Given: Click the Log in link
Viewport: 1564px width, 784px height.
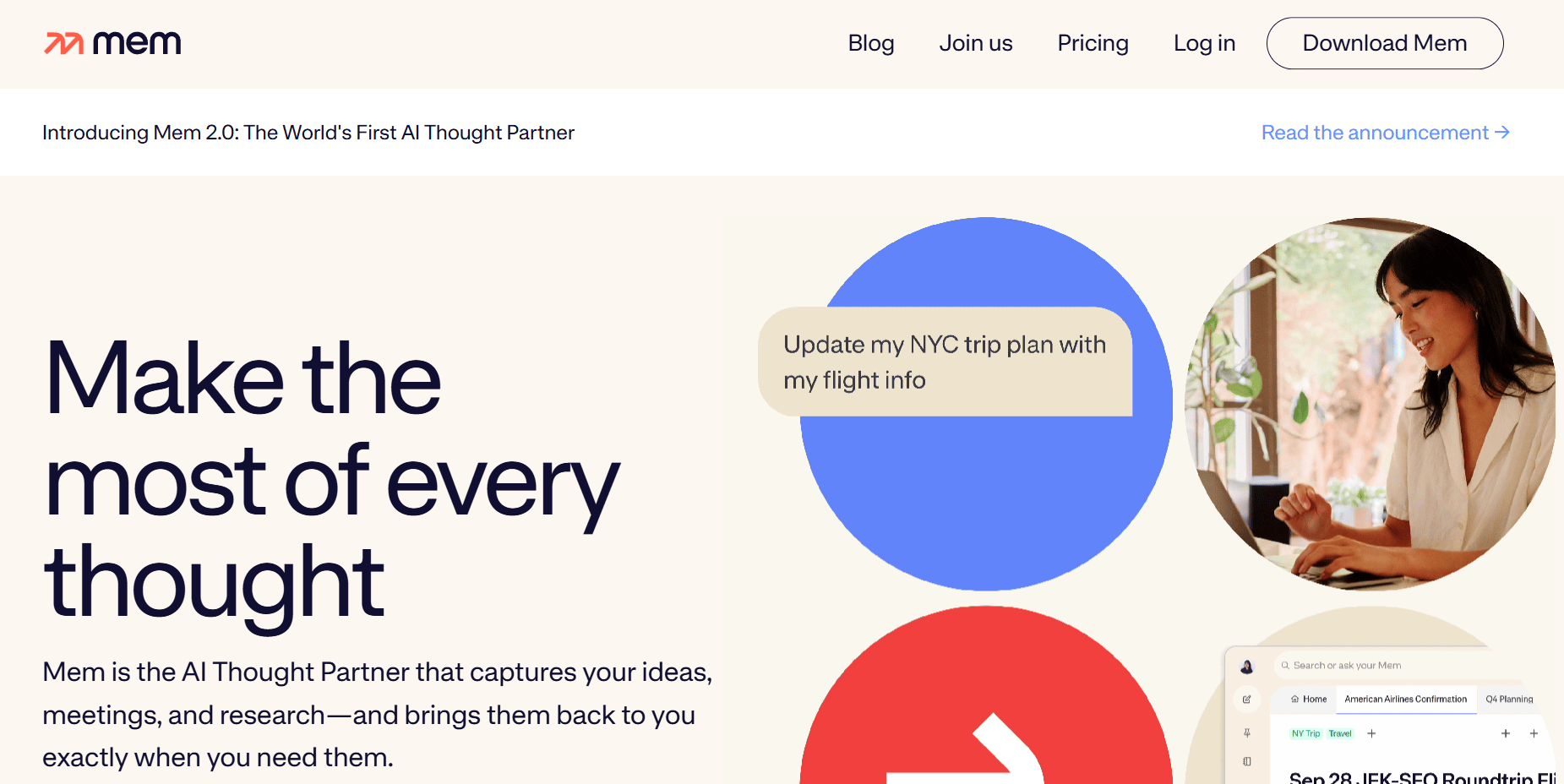Looking at the screenshot, I should point(1204,43).
